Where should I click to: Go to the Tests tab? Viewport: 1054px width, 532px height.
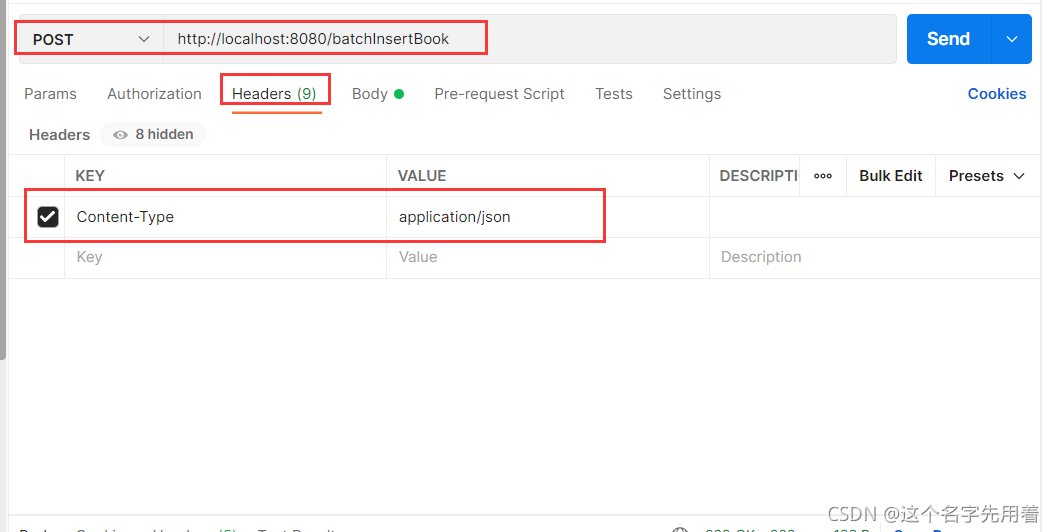click(614, 93)
